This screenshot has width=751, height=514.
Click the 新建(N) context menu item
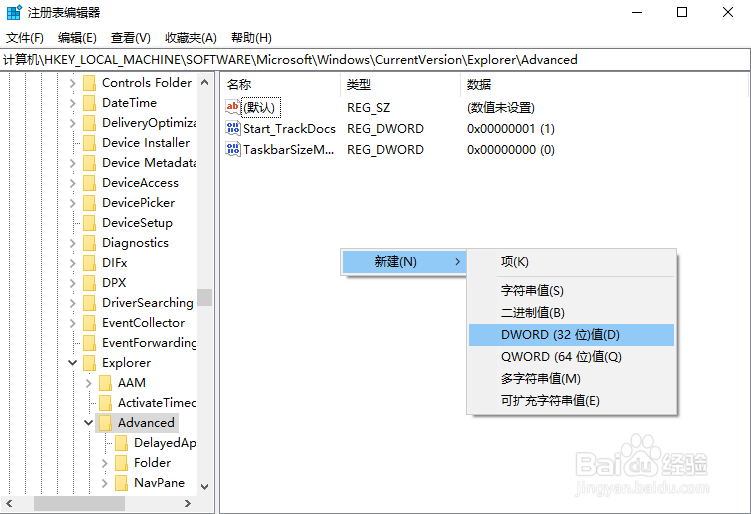(x=404, y=262)
